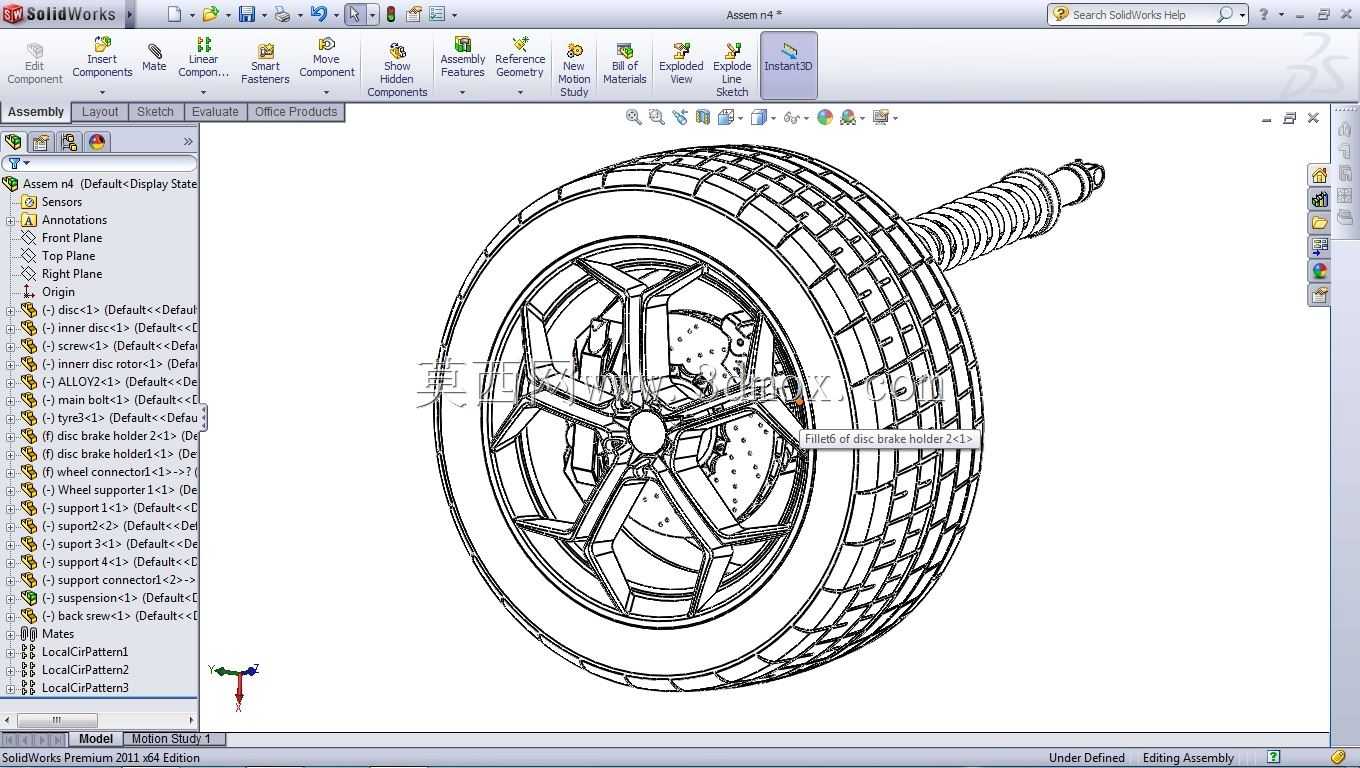Toggle the Section View tool
Viewport: 1360px width, 768px height.
(703, 117)
